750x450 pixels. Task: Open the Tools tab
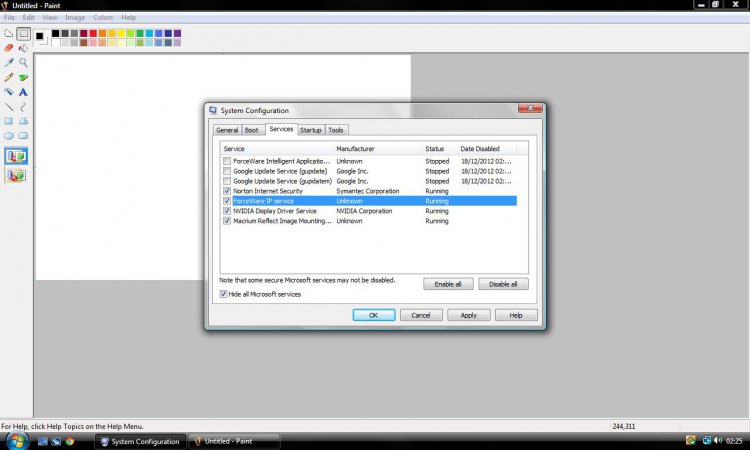[x=336, y=130]
